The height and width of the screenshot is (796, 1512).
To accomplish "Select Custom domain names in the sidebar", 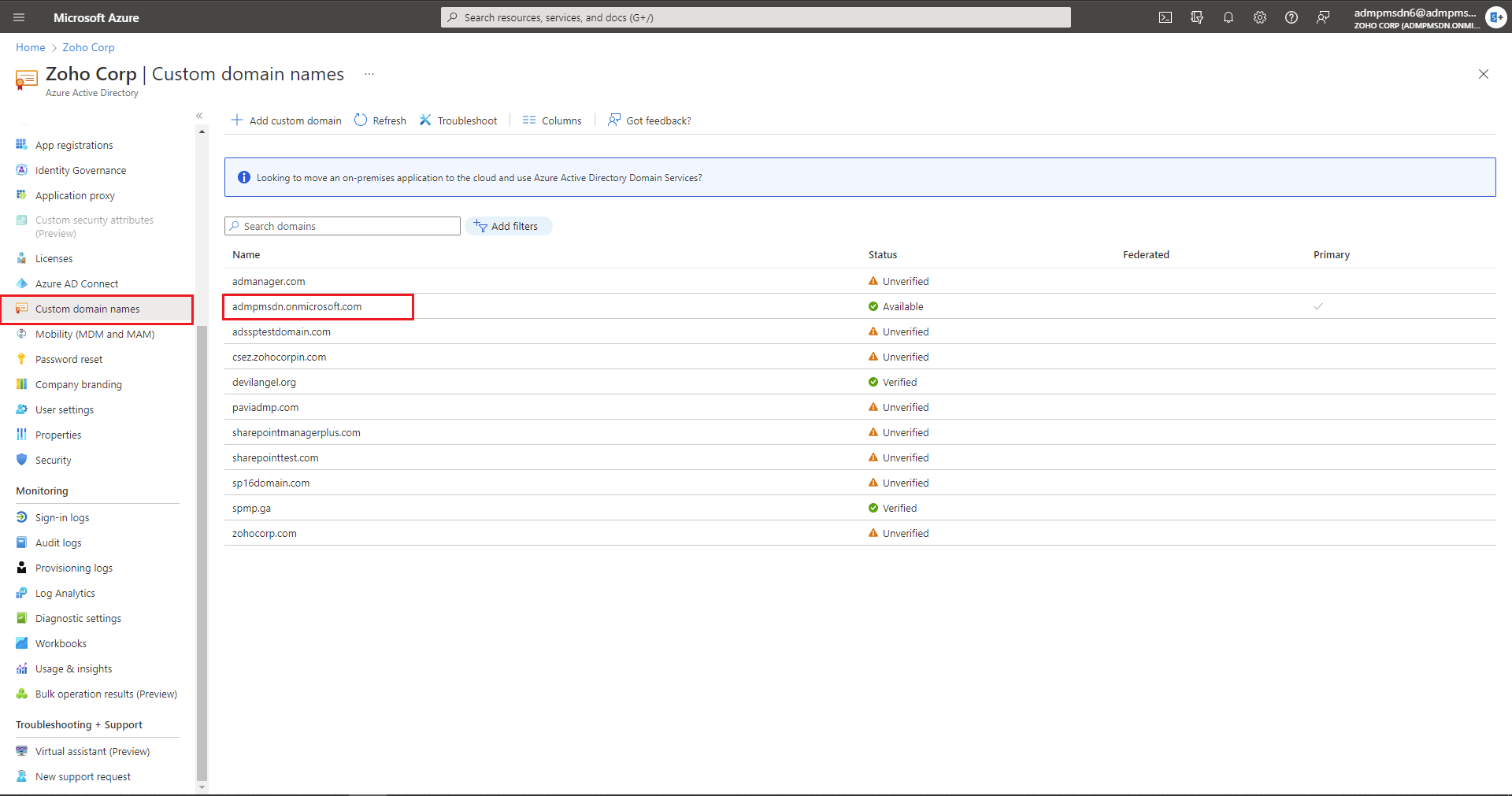I will [87, 309].
